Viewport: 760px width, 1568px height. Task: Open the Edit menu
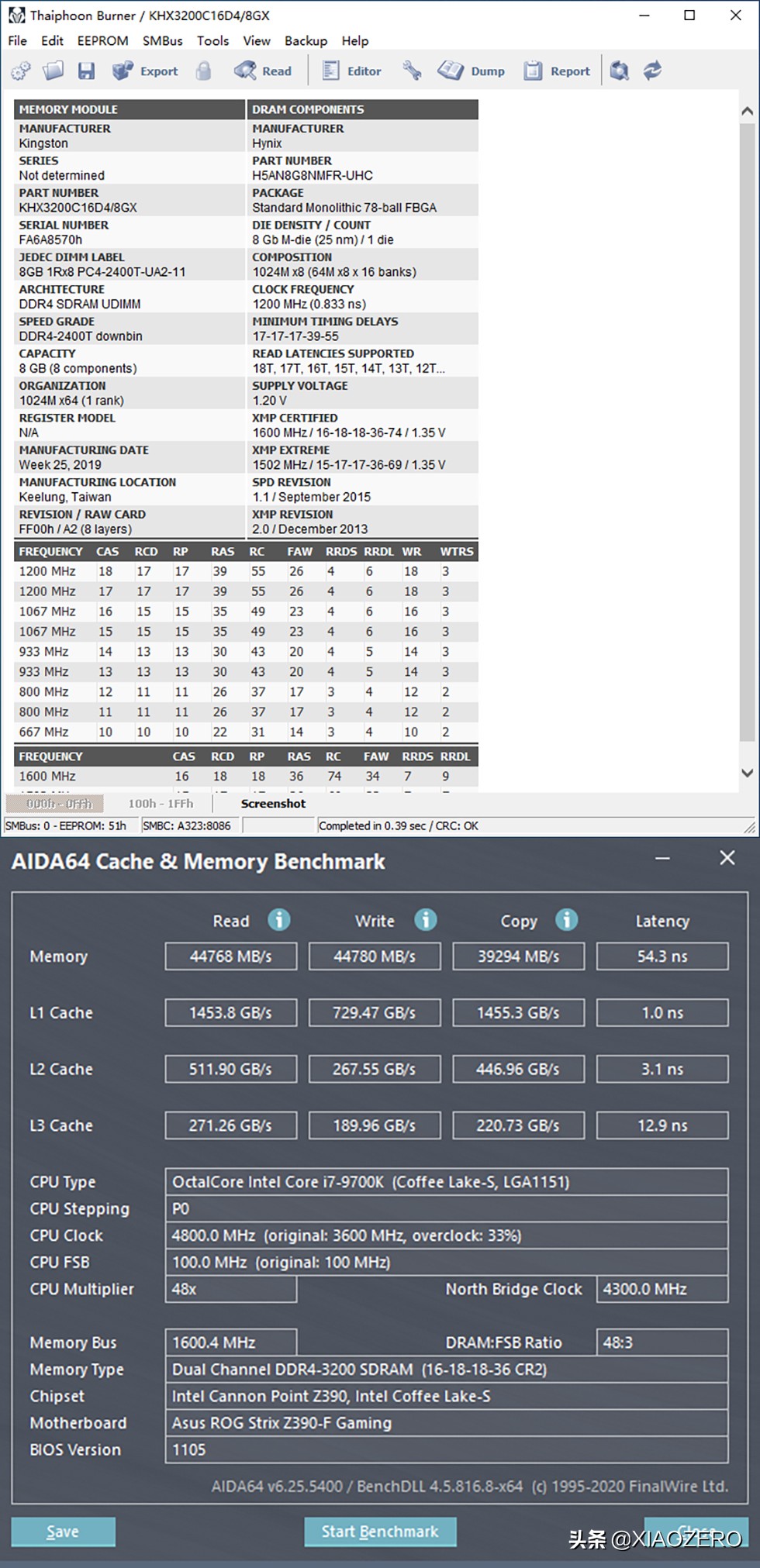[x=52, y=41]
